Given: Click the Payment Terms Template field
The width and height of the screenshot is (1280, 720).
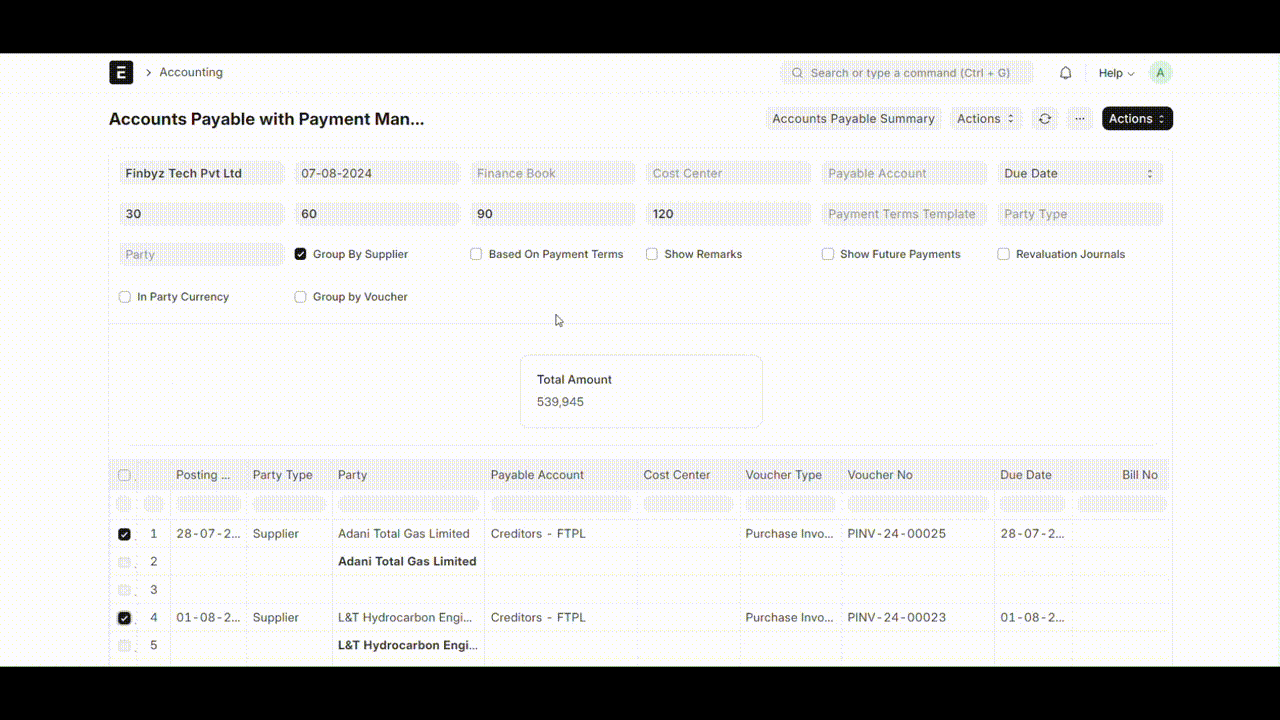Looking at the screenshot, I should 905,214.
